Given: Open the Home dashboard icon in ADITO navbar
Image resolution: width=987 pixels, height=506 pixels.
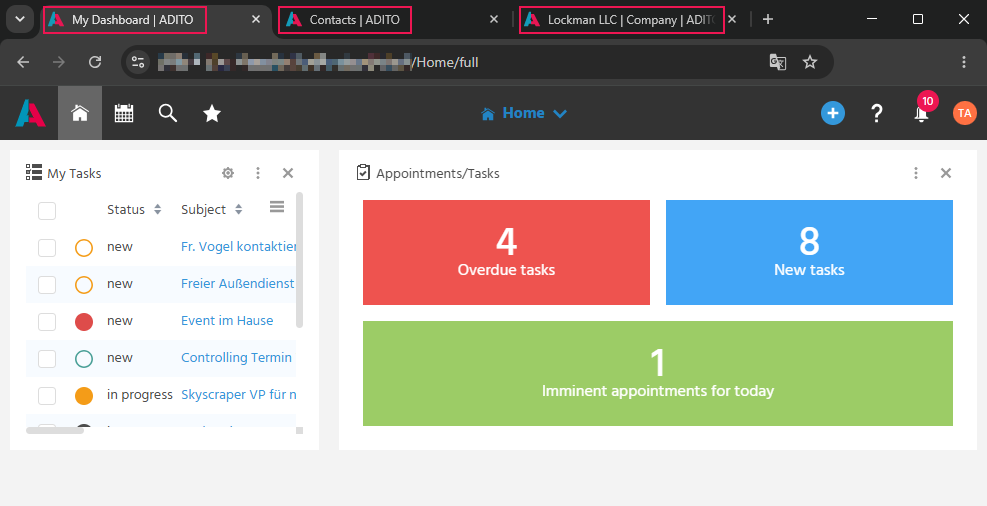Looking at the screenshot, I should click(80, 113).
